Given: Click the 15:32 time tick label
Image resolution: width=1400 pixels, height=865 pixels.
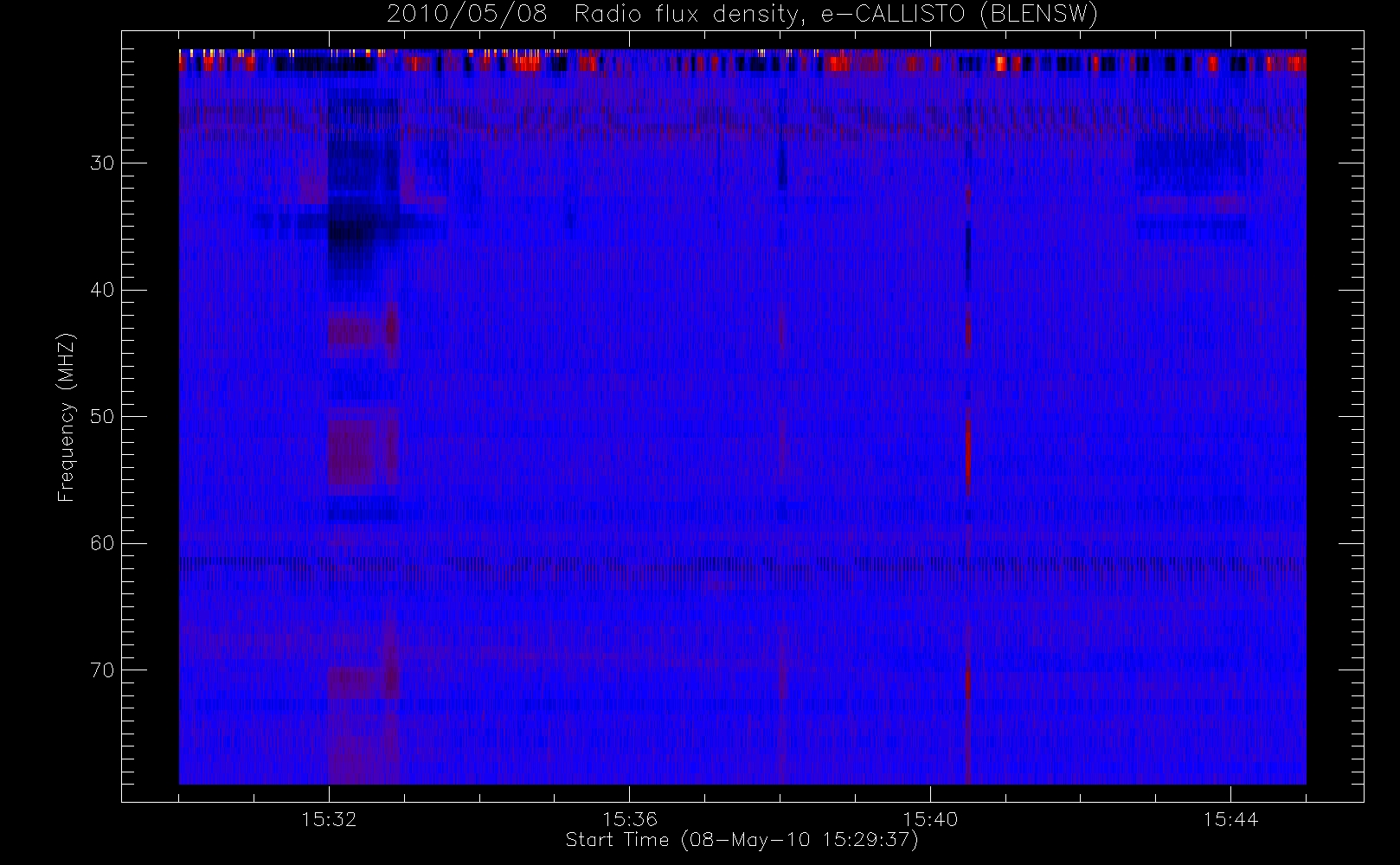Looking at the screenshot, I should pos(329,818).
